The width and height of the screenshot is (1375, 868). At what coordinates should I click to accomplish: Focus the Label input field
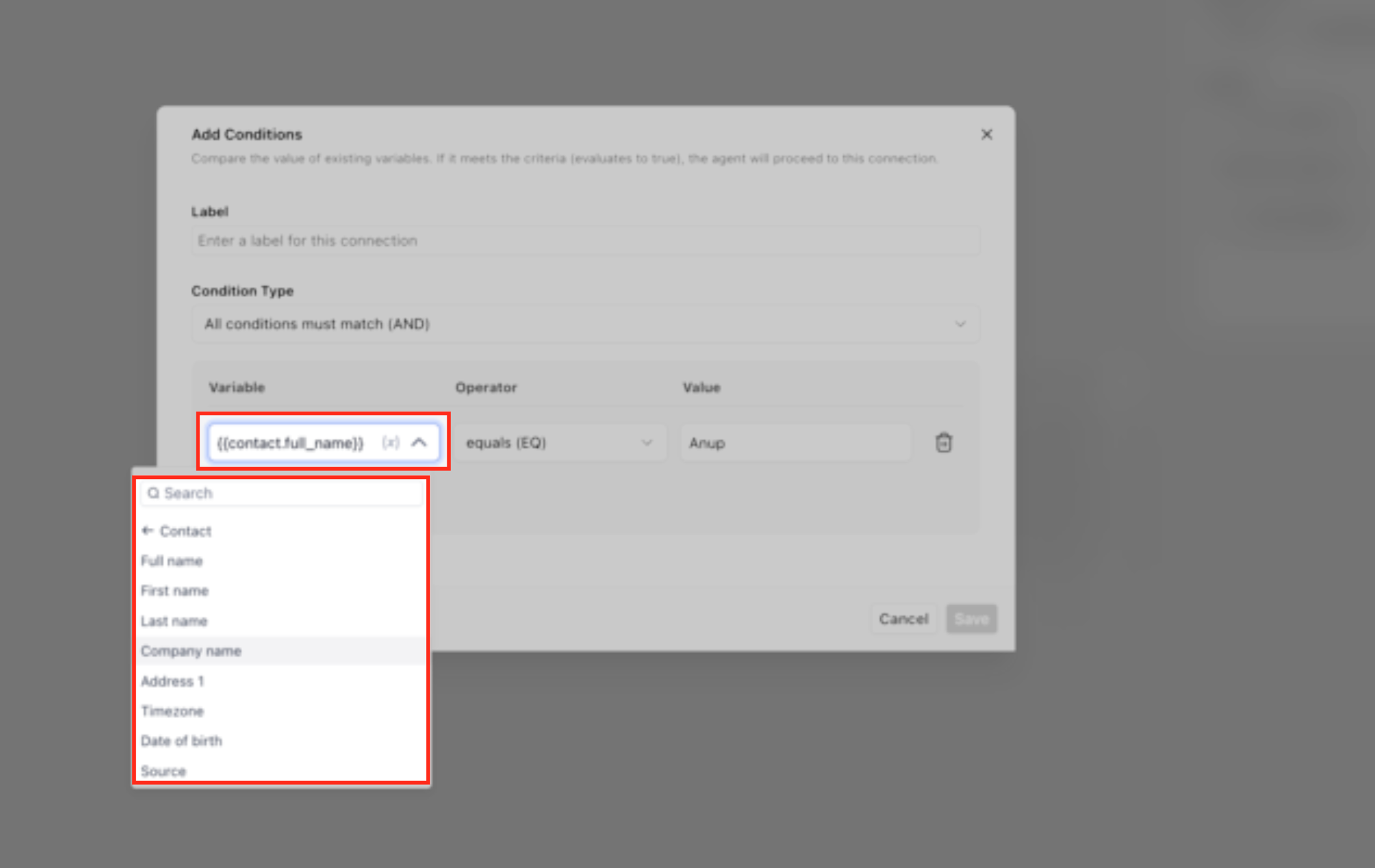[x=585, y=241]
